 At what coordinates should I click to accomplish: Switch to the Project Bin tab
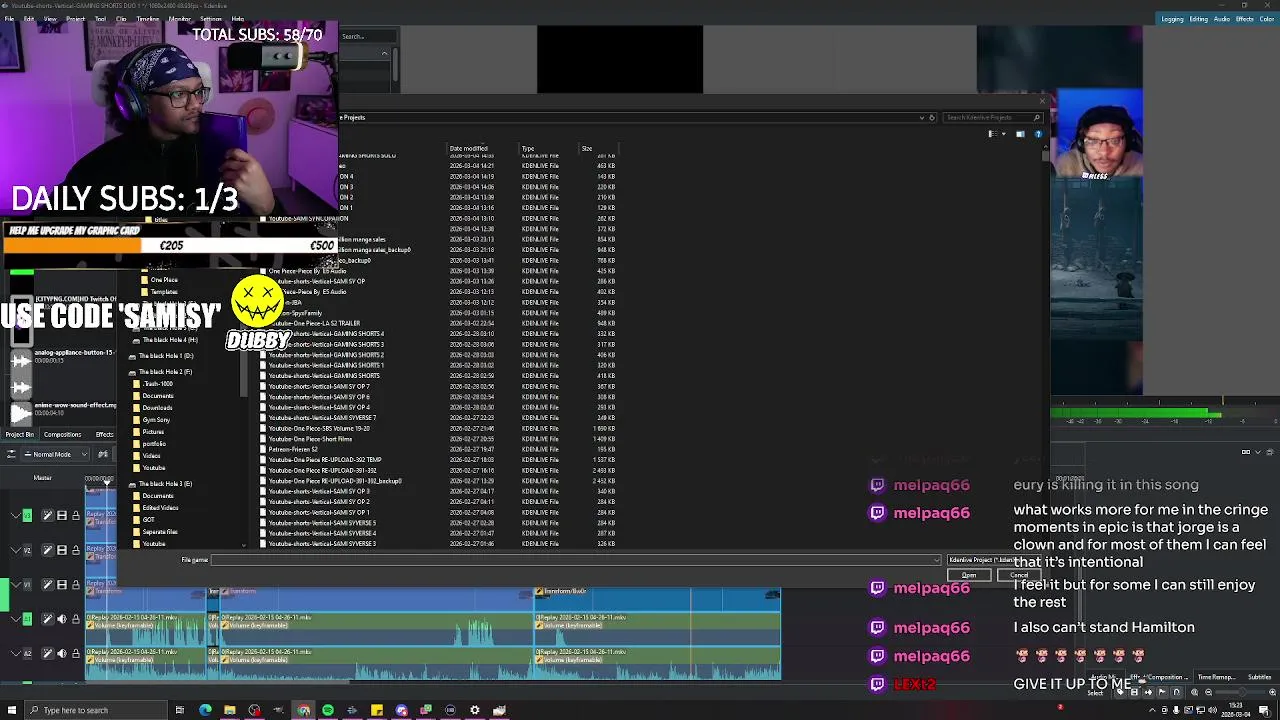point(20,435)
